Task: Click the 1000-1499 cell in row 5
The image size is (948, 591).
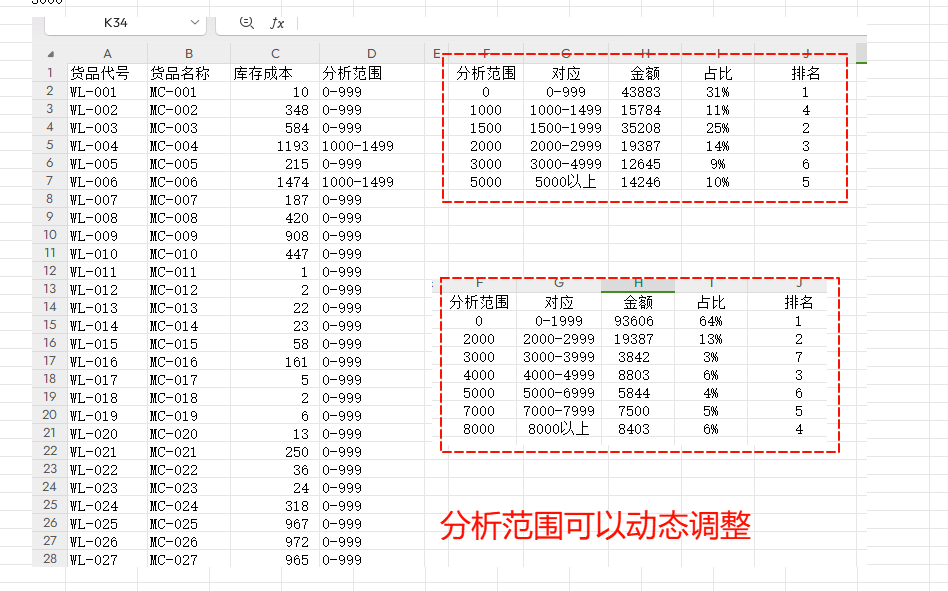Action: tap(357, 146)
